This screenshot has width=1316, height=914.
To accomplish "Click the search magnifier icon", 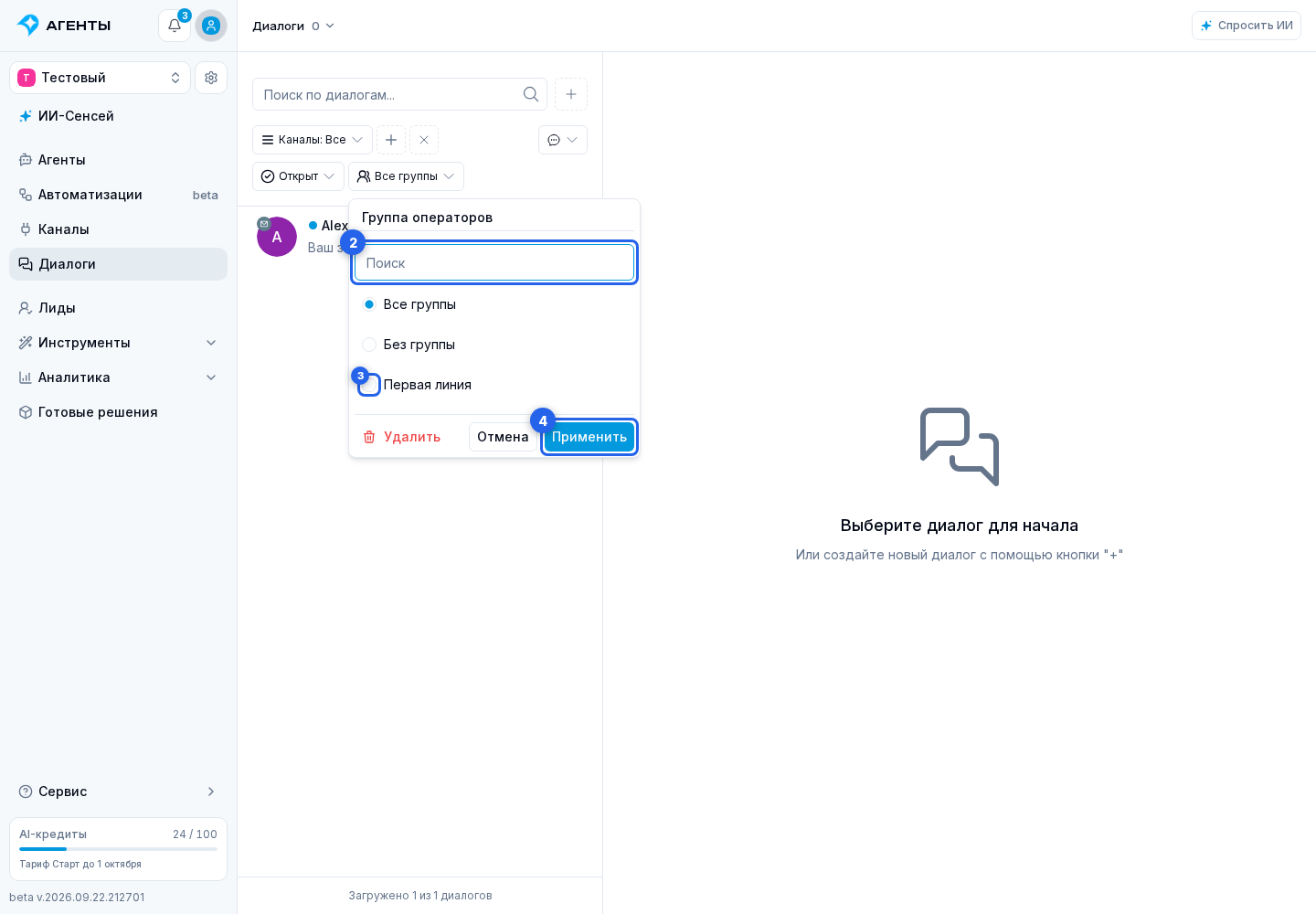I will pyautogui.click(x=531, y=94).
